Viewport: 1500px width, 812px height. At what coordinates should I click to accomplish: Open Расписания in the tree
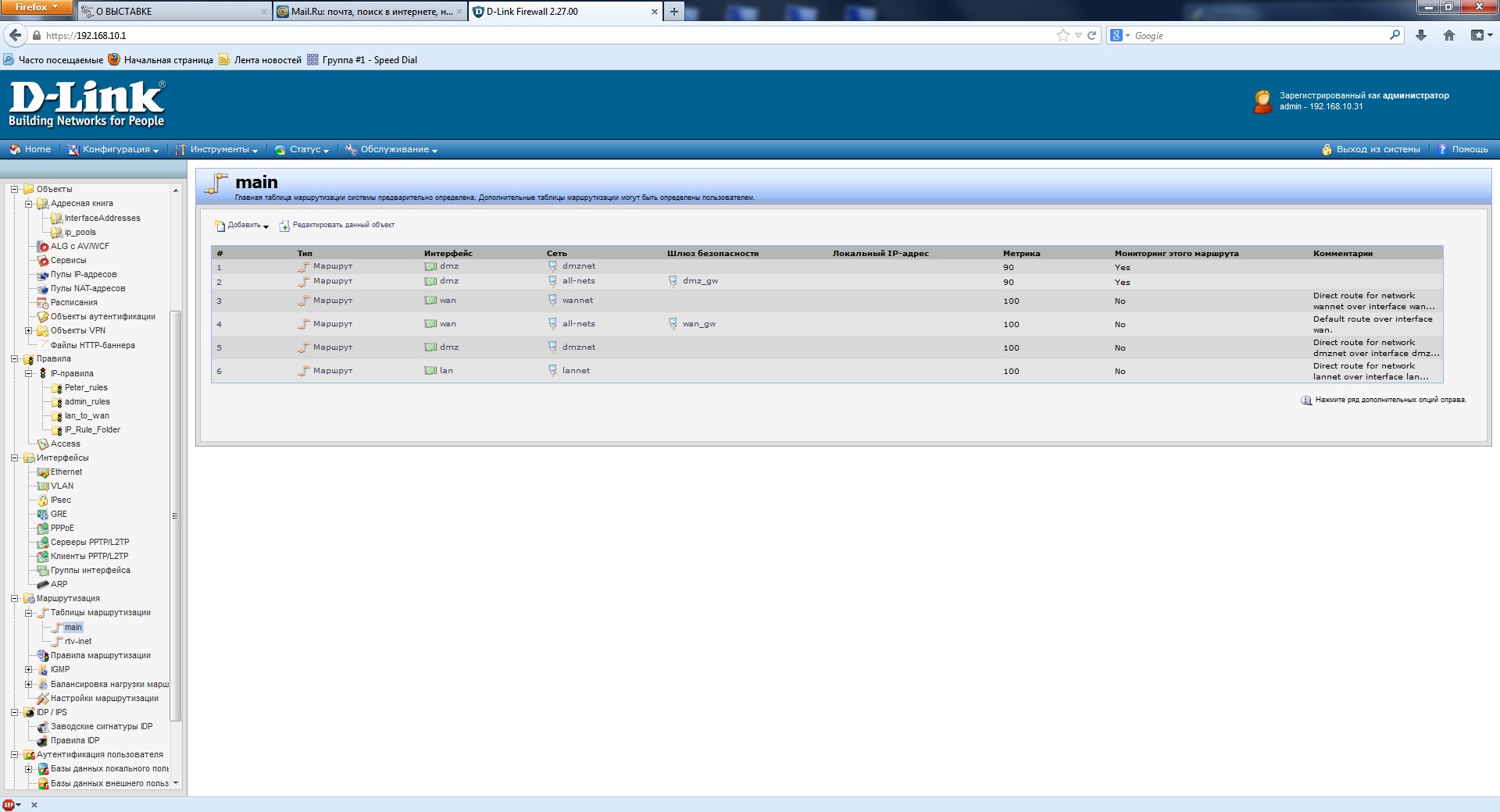(74, 303)
